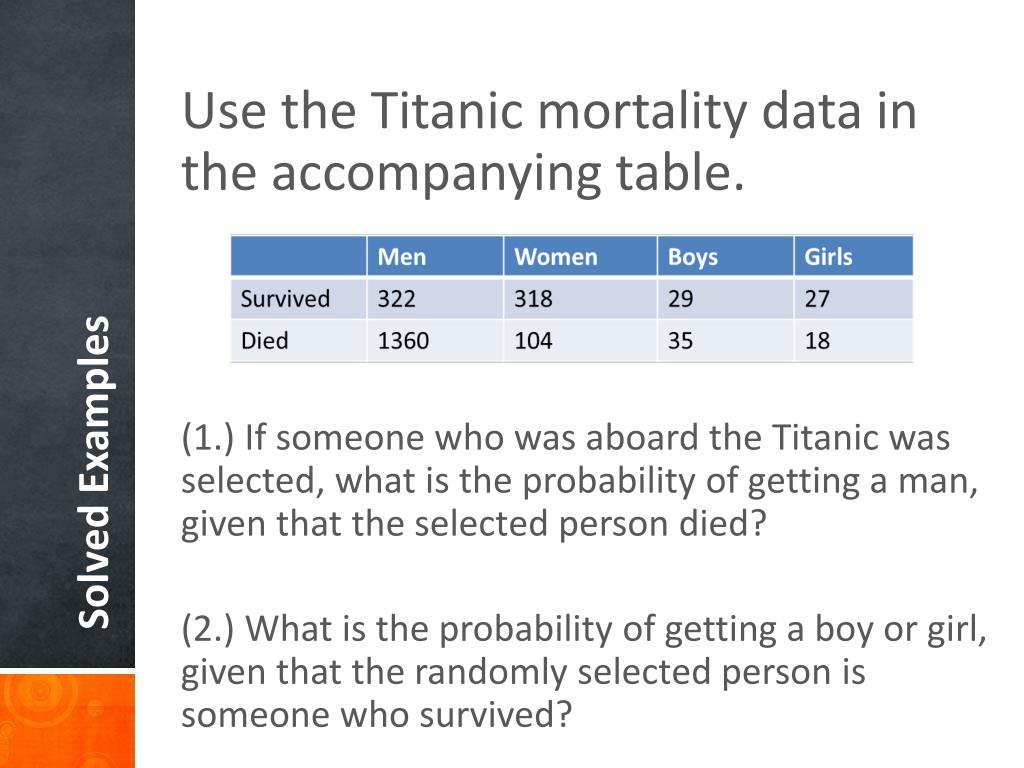Click the Solved Examples sidebar label
This screenshot has width=1024, height=768.
tap(93, 472)
